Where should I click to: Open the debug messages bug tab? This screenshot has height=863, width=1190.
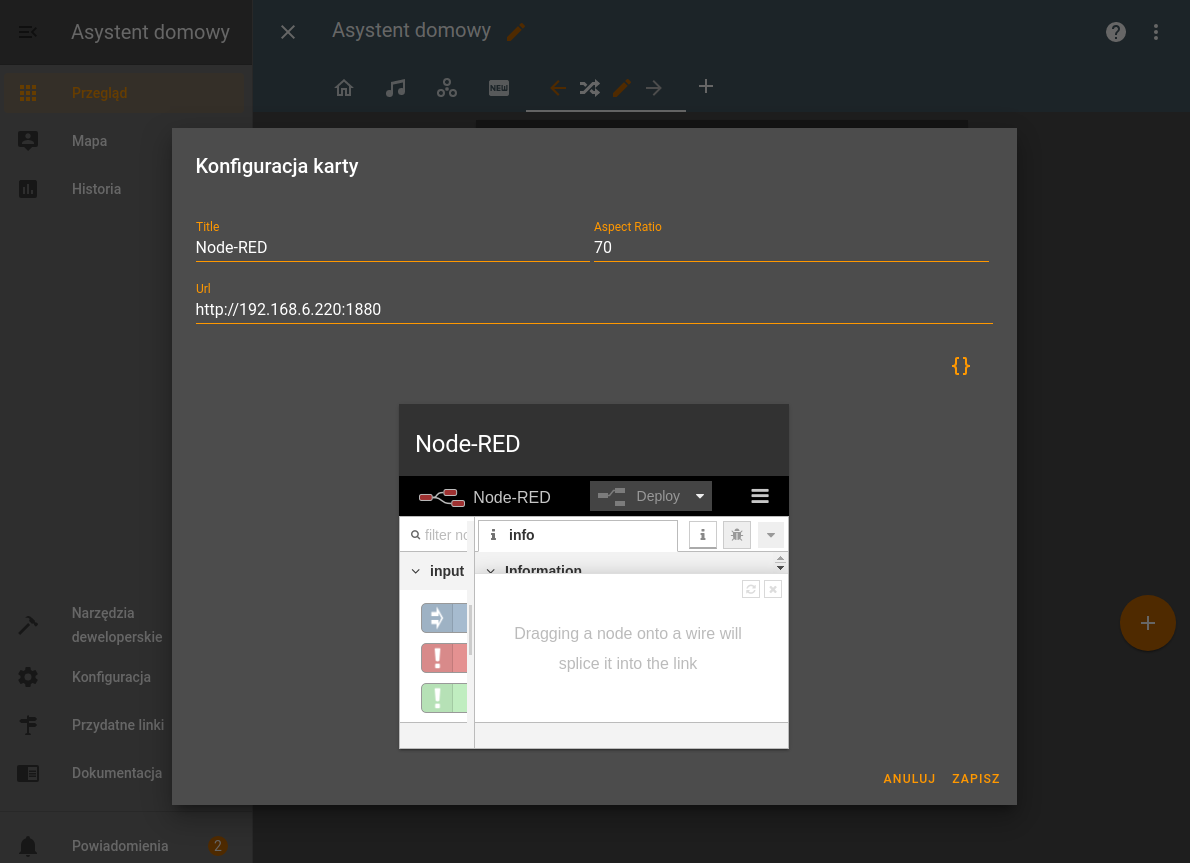[x=737, y=535]
